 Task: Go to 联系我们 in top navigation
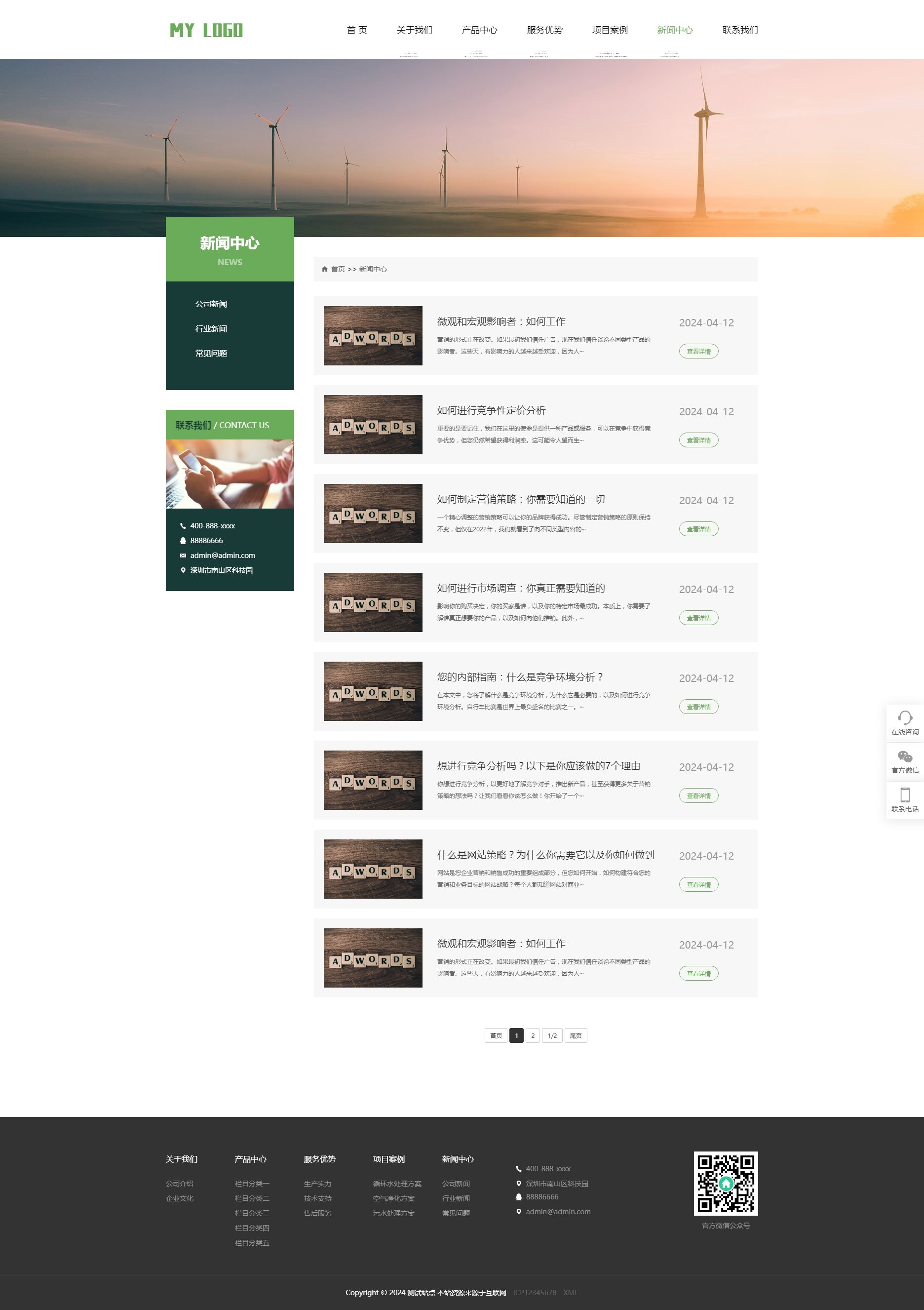pyautogui.click(x=740, y=30)
